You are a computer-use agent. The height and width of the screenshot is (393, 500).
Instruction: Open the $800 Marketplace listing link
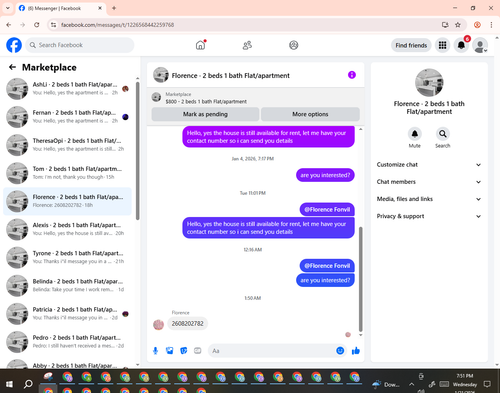(x=206, y=101)
